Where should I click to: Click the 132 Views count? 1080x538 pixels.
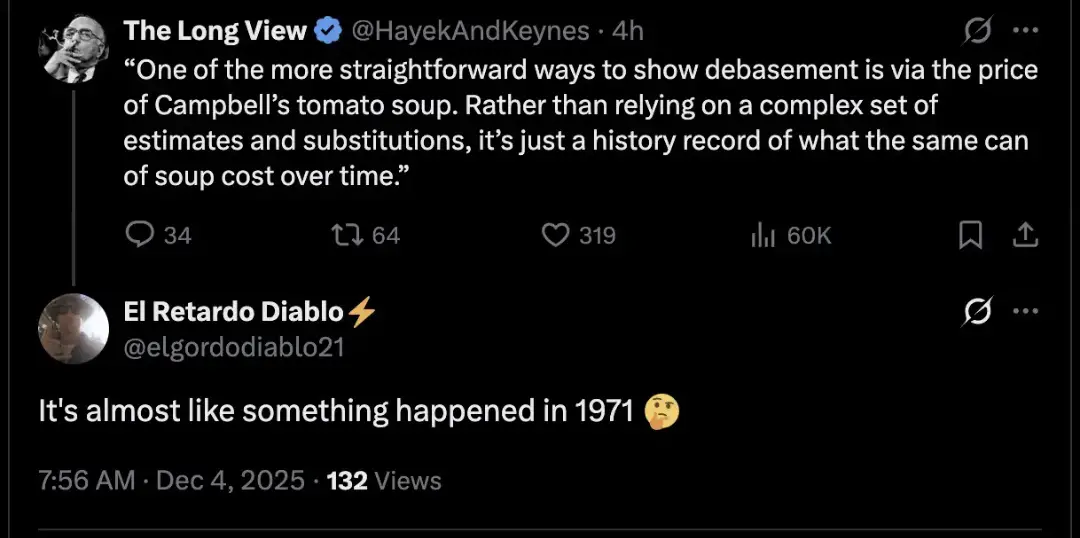(384, 480)
